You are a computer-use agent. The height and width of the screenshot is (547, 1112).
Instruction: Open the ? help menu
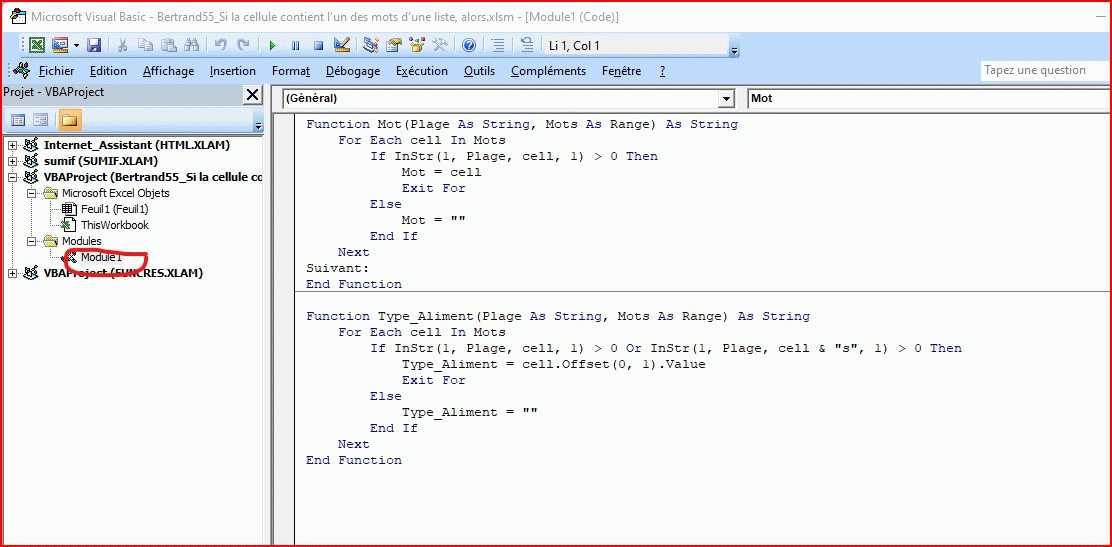(x=662, y=71)
